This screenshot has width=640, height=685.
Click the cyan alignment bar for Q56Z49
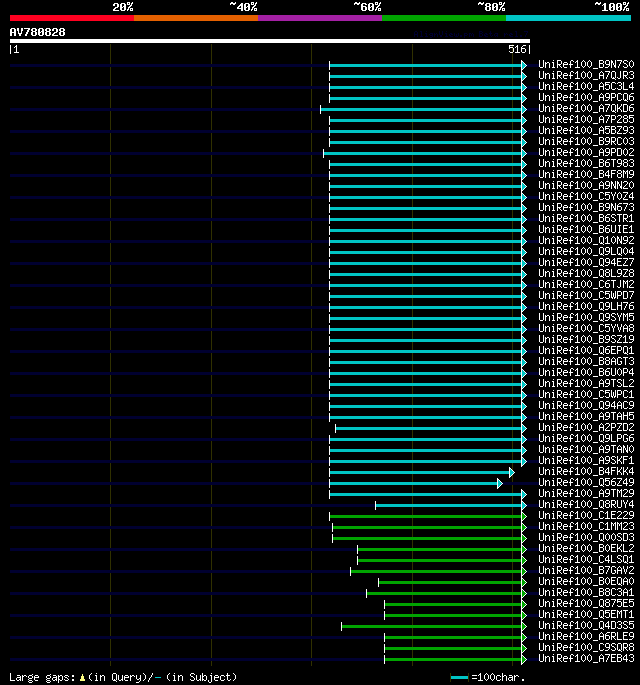tap(416, 484)
